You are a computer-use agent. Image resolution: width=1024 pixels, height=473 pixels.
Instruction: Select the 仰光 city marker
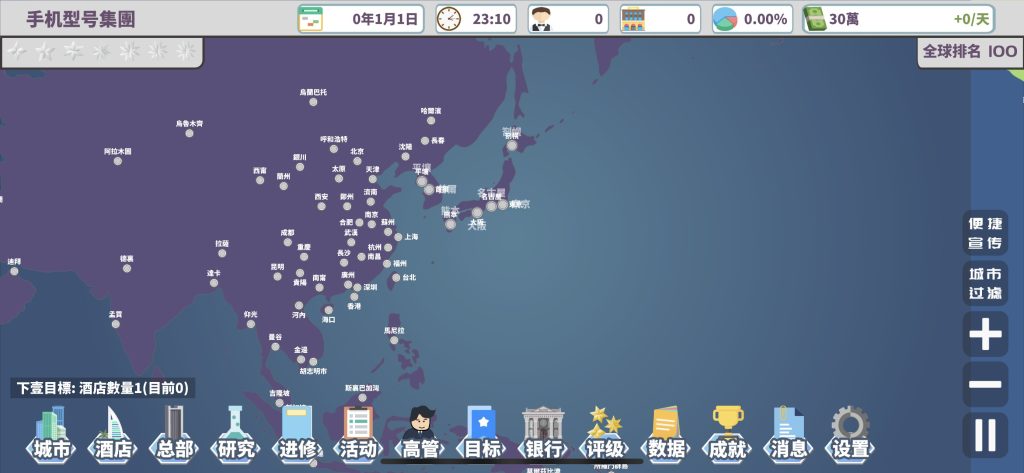pos(251,324)
